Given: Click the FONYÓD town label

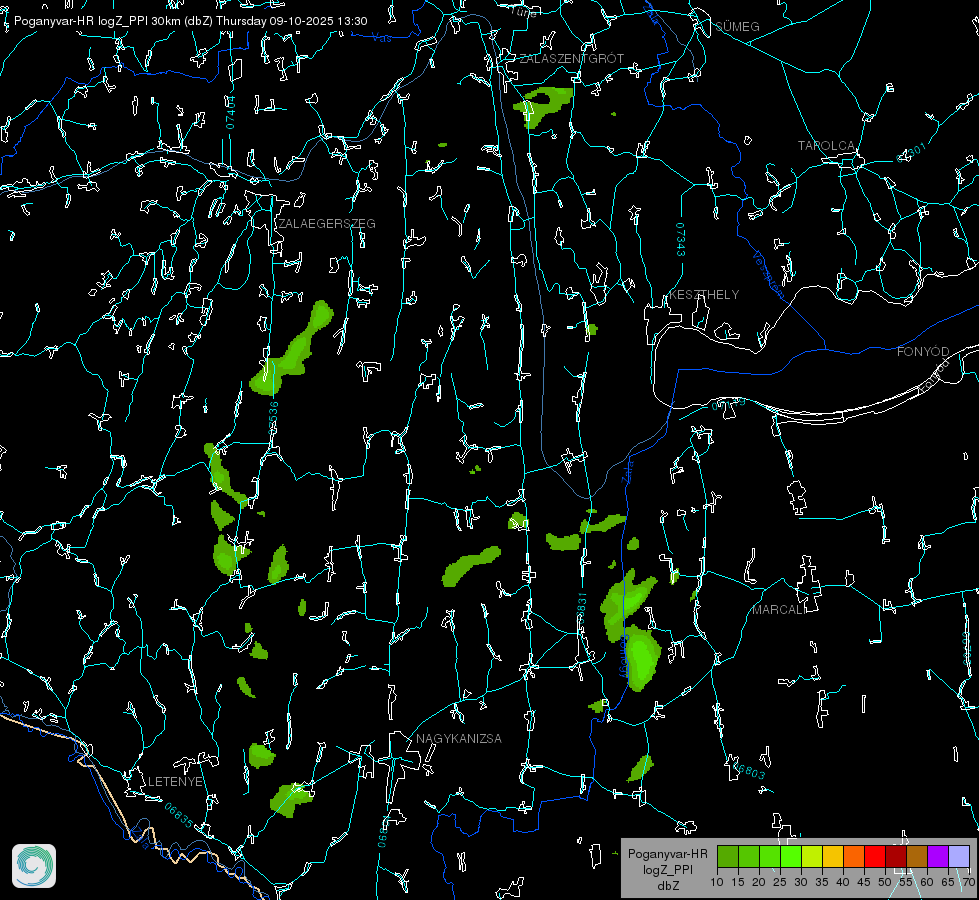Looking at the screenshot, I should click(922, 352).
